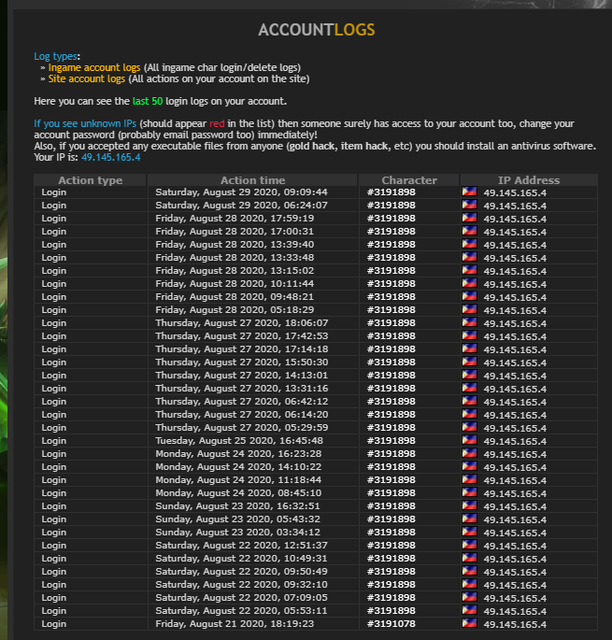The height and width of the screenshot is (640, 612).
Task: Click the Saturday, August 22 2020, 12:51:37 time
Action: click(x=241, y=545)
